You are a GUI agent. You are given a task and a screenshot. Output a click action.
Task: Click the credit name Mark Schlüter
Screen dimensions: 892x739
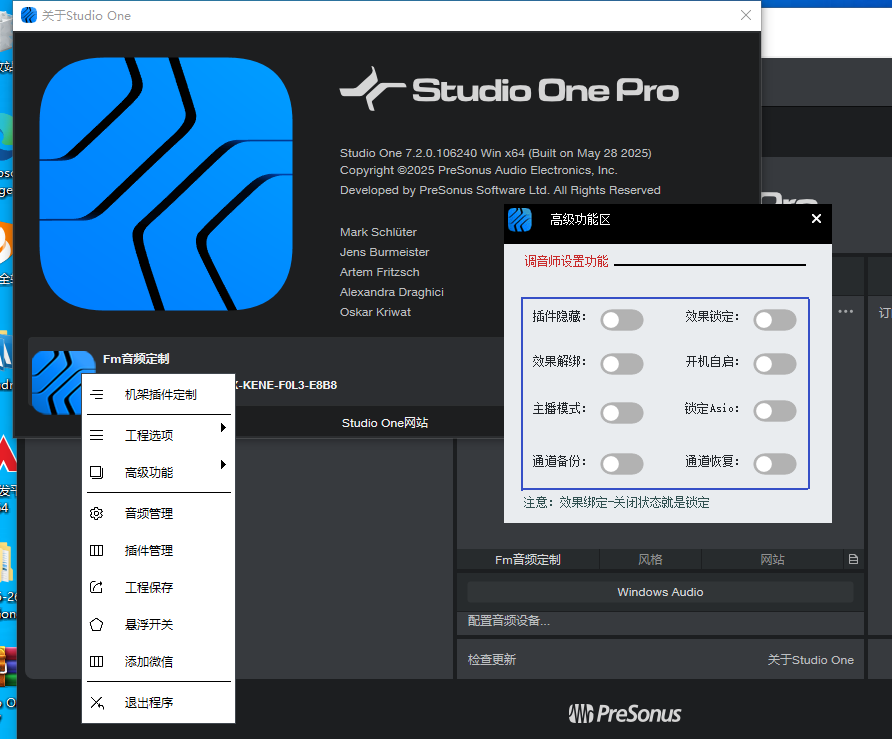tap(378, 232)
